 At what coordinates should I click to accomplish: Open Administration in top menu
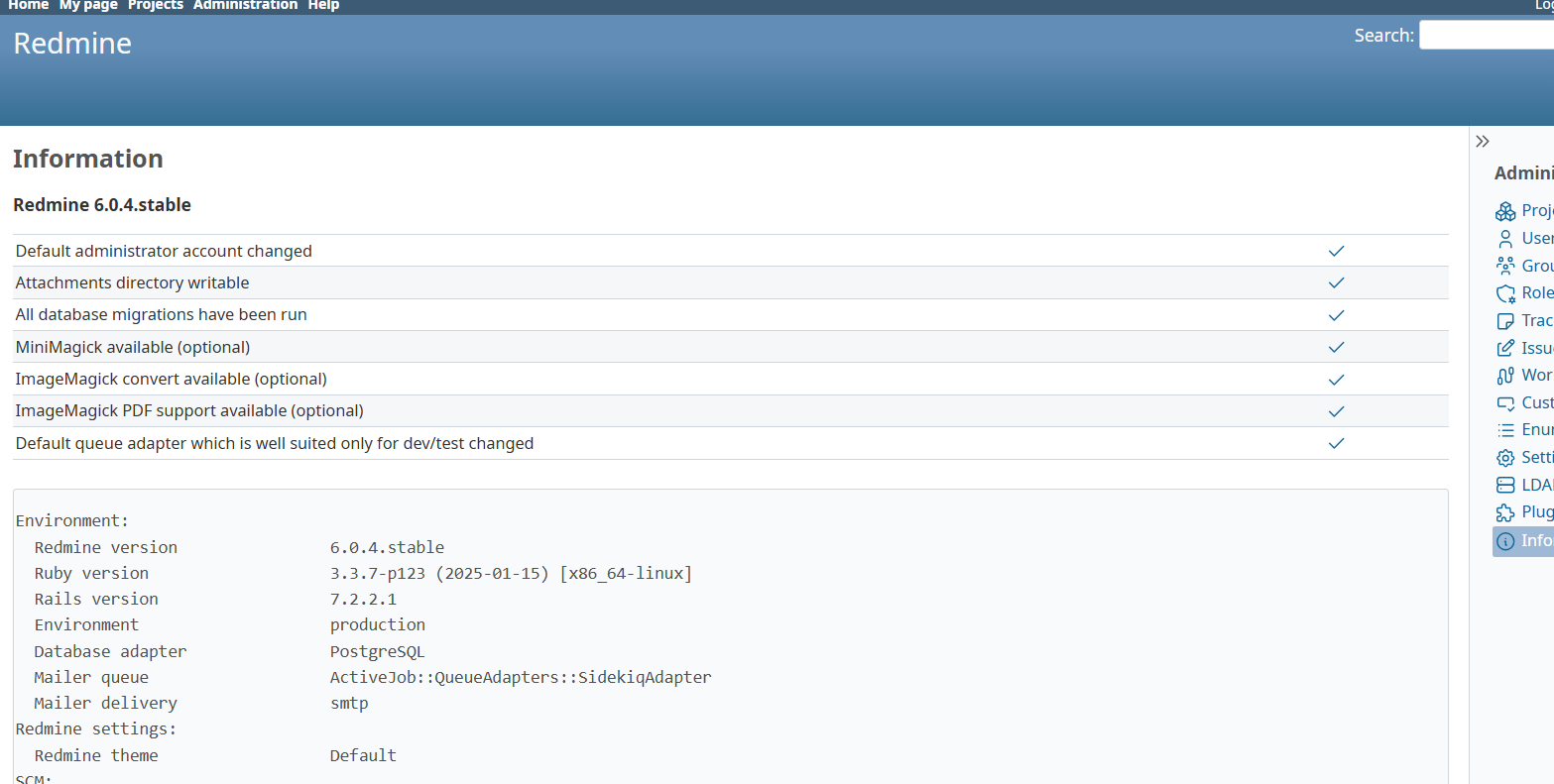[x=245, y=6]
